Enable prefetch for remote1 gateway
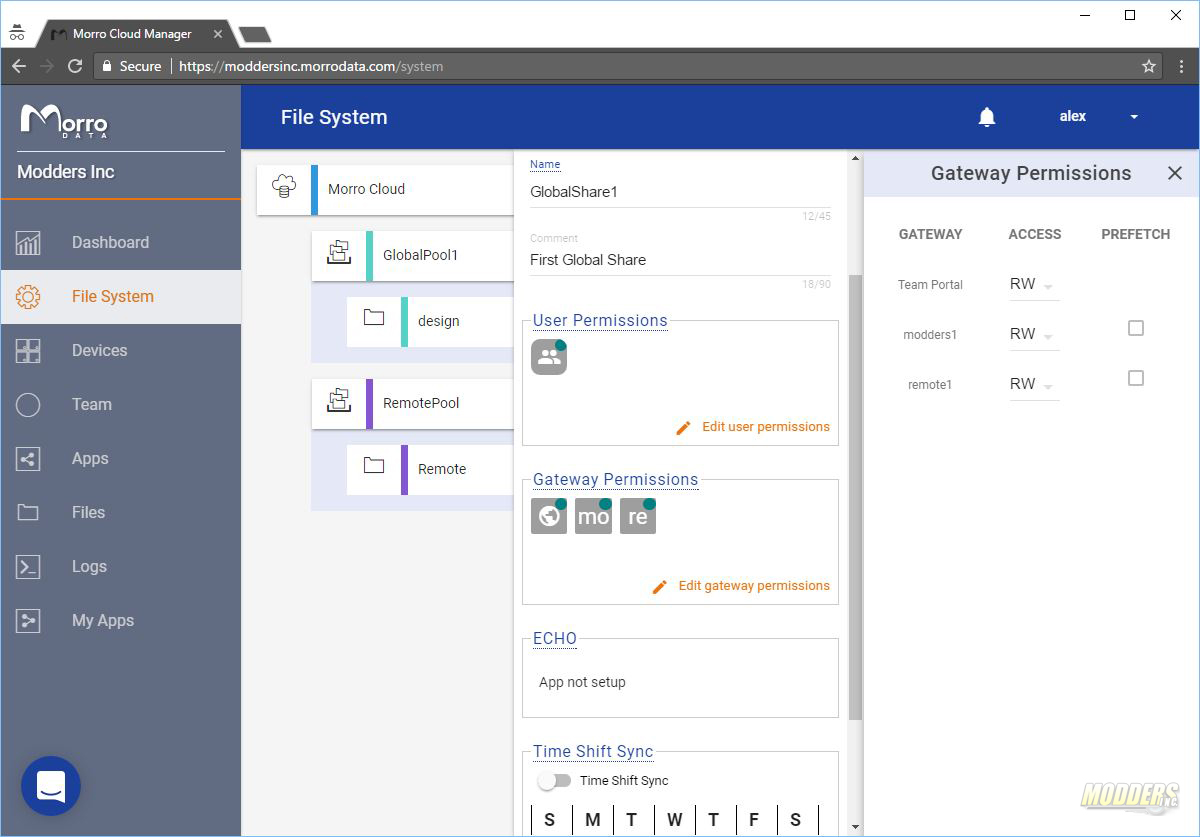Image resolution: width=1200 pixels, height=837 pixels. [x=1136, y=378]
